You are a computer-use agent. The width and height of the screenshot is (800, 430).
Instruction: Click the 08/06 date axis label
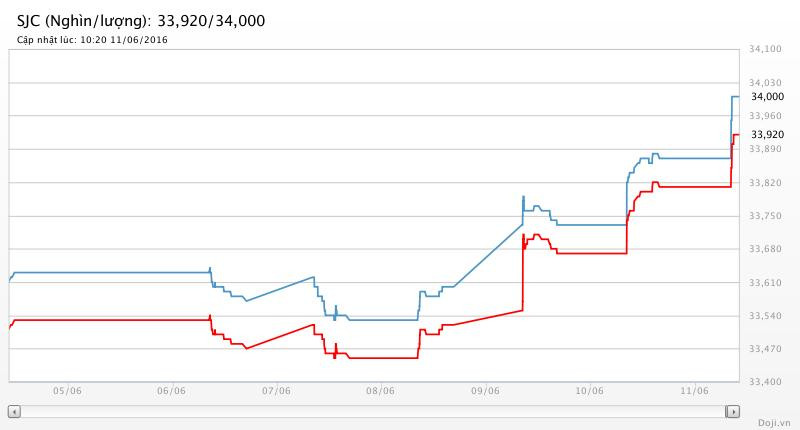click(x=380, y=392)
